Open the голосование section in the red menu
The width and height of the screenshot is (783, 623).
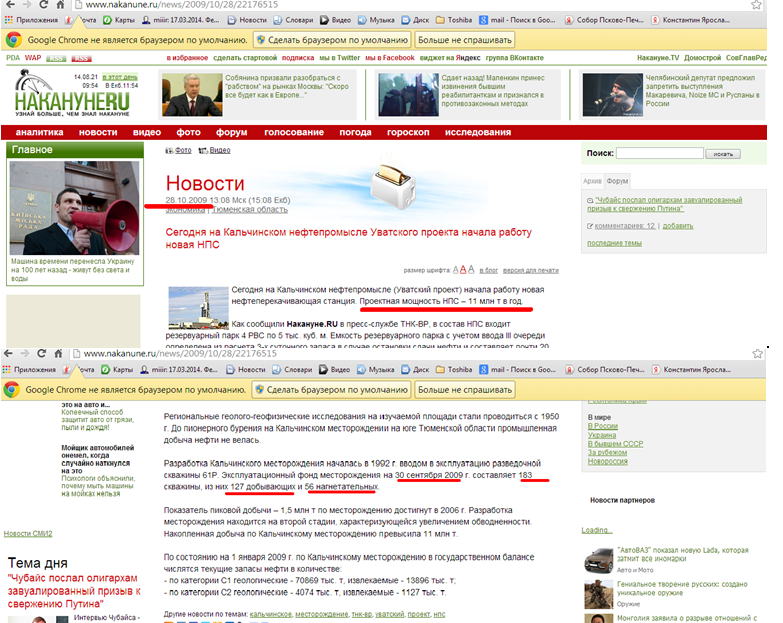(294, 132)
